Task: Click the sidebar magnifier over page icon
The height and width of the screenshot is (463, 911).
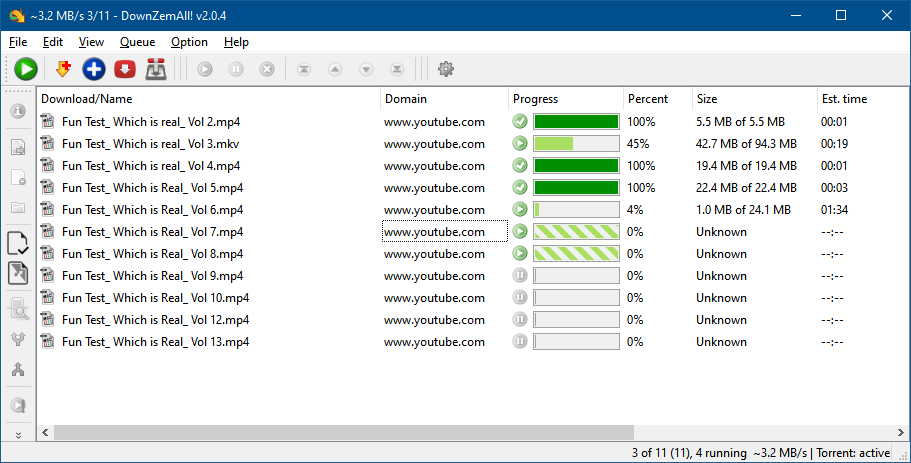Action: coord(19,309)
